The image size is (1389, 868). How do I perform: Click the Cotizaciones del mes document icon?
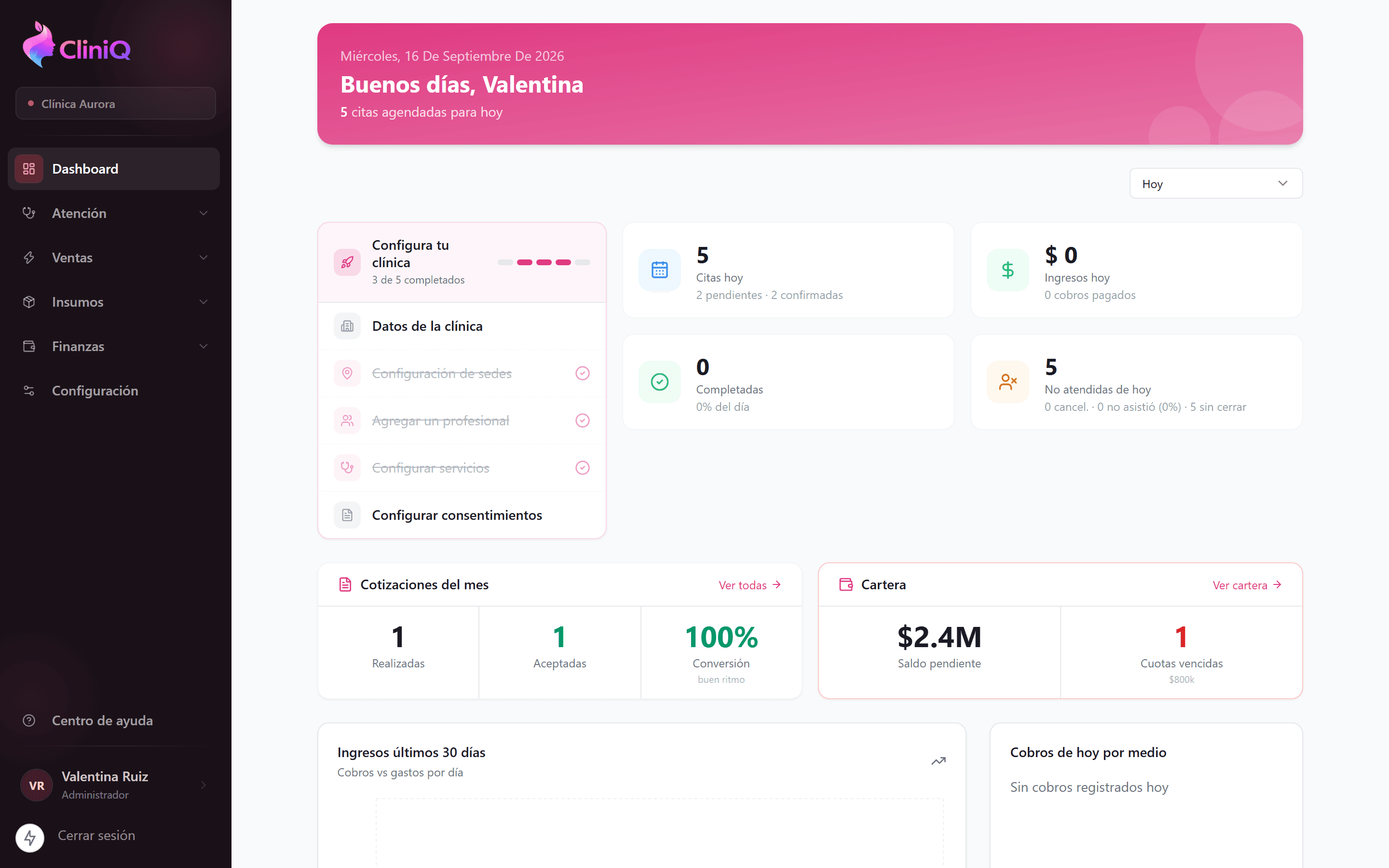click(345, 584)
